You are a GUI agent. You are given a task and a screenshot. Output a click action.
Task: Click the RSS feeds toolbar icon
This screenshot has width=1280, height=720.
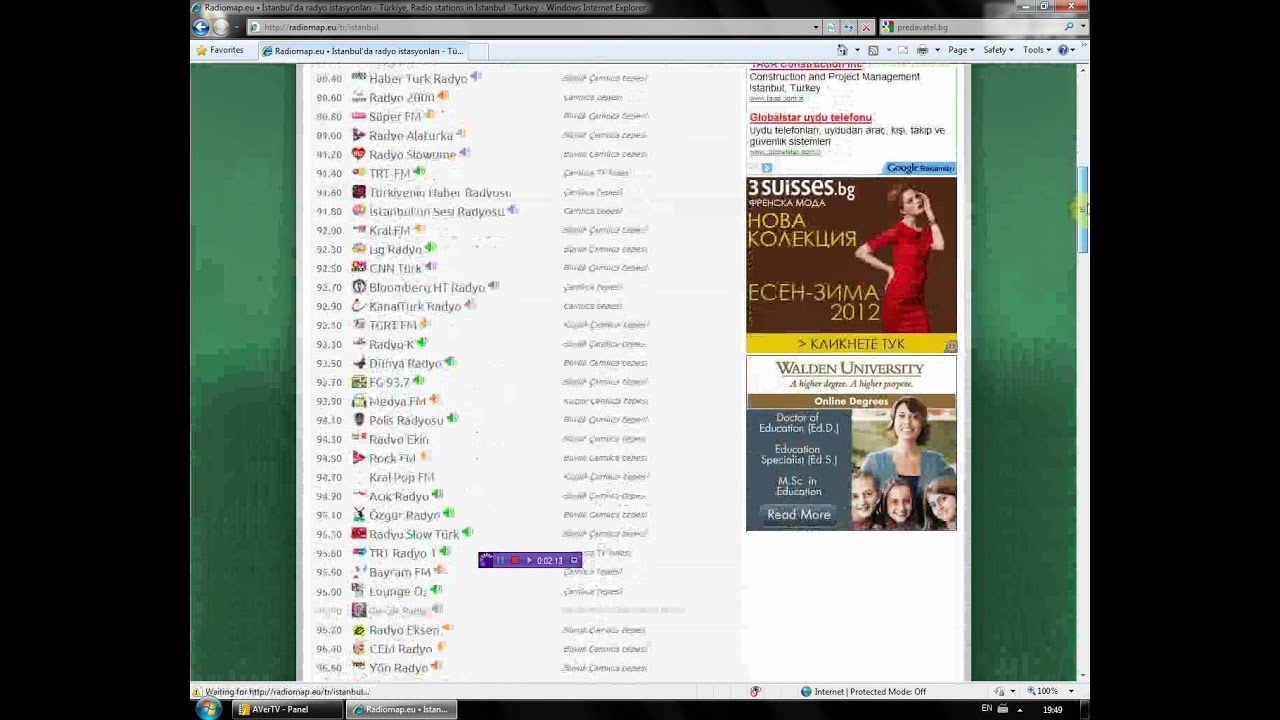(873, 50)
